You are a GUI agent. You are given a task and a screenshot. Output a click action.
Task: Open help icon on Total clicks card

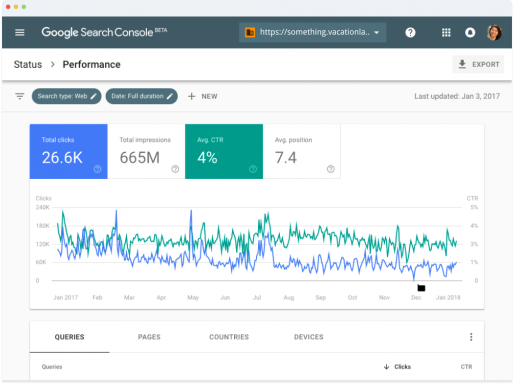click(97, 169)
